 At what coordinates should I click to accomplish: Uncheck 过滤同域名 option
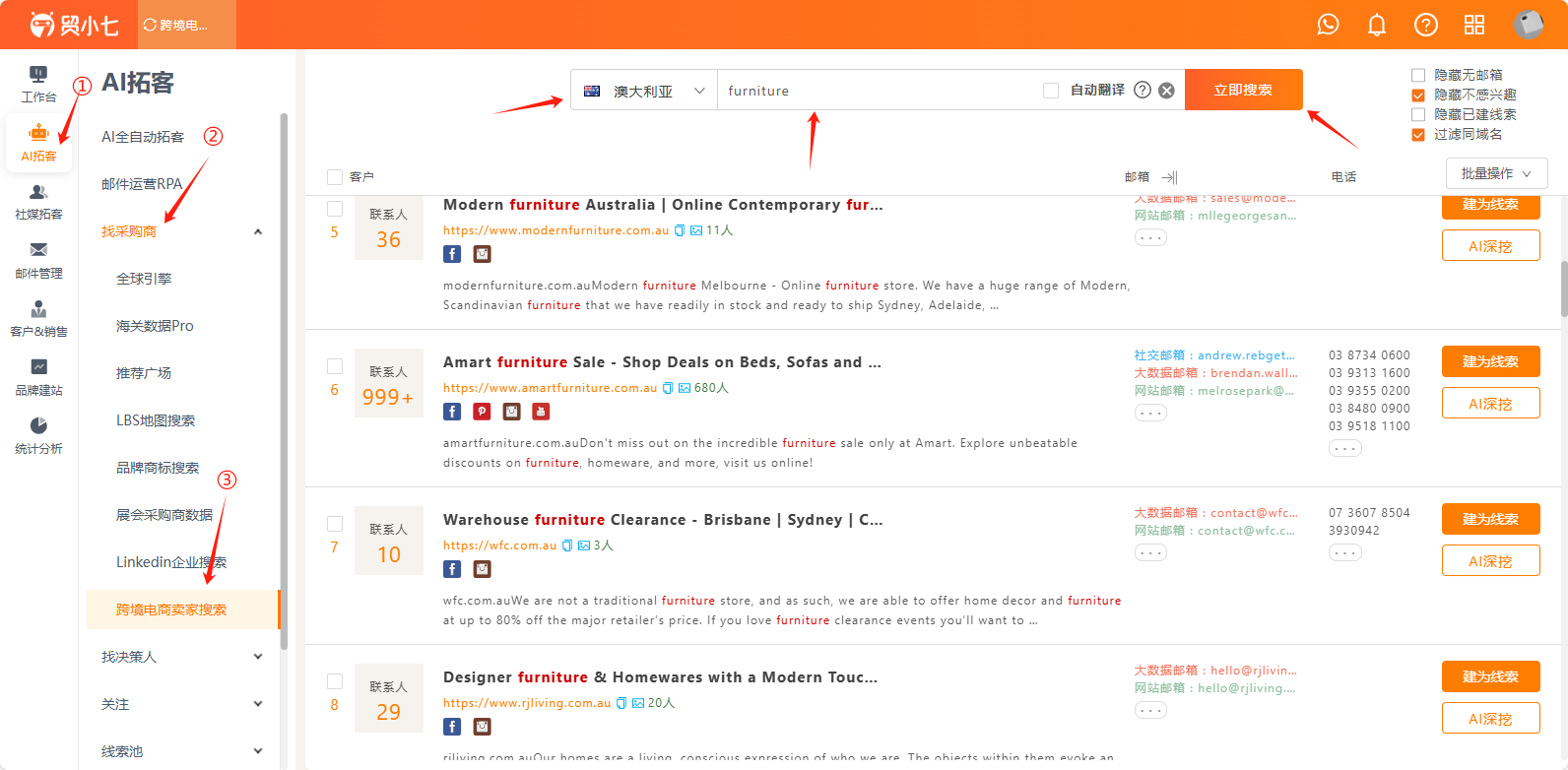click(x=1418, y=135)
